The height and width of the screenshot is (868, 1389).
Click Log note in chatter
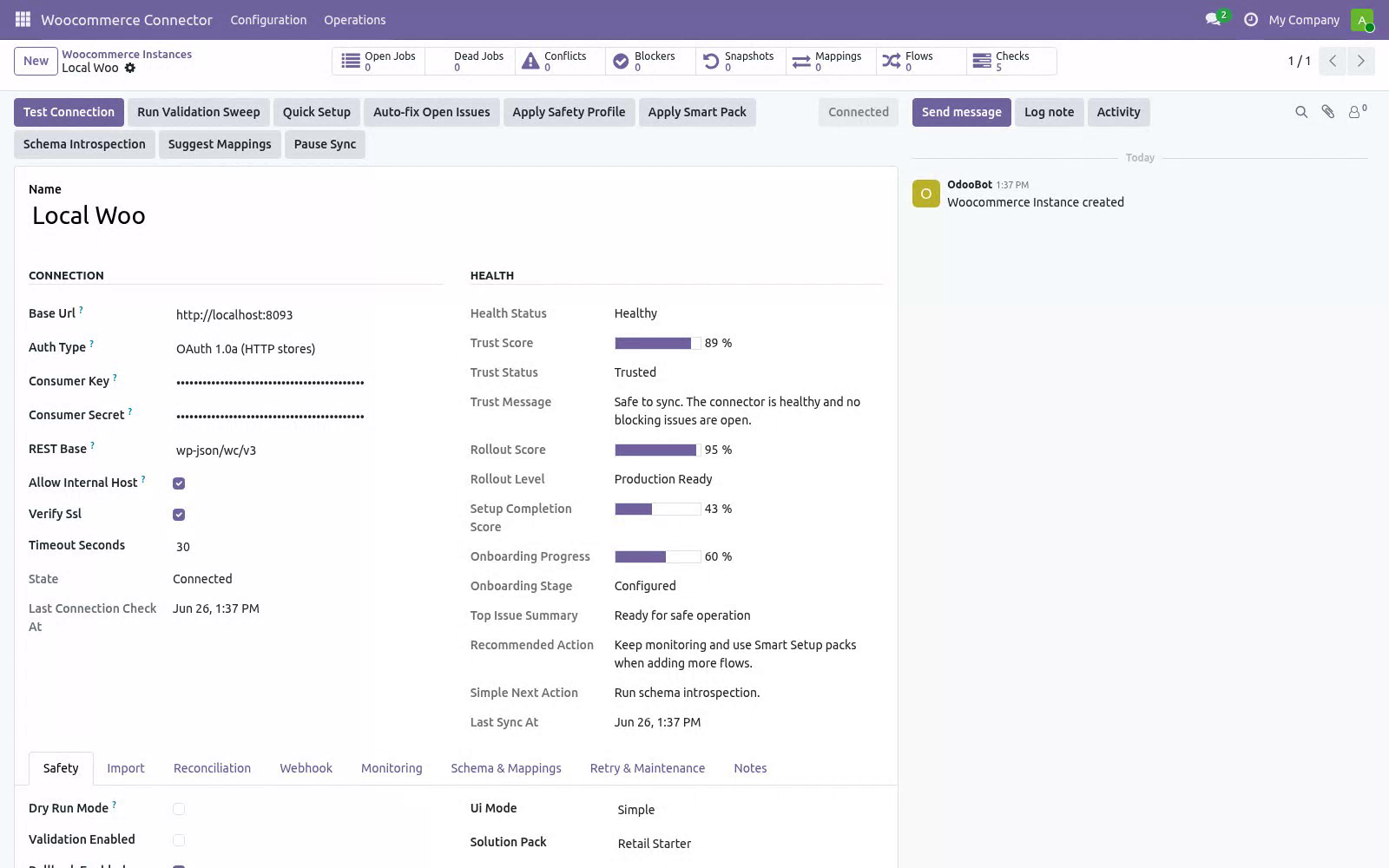pyautogui.click(x=1049, y=112)
